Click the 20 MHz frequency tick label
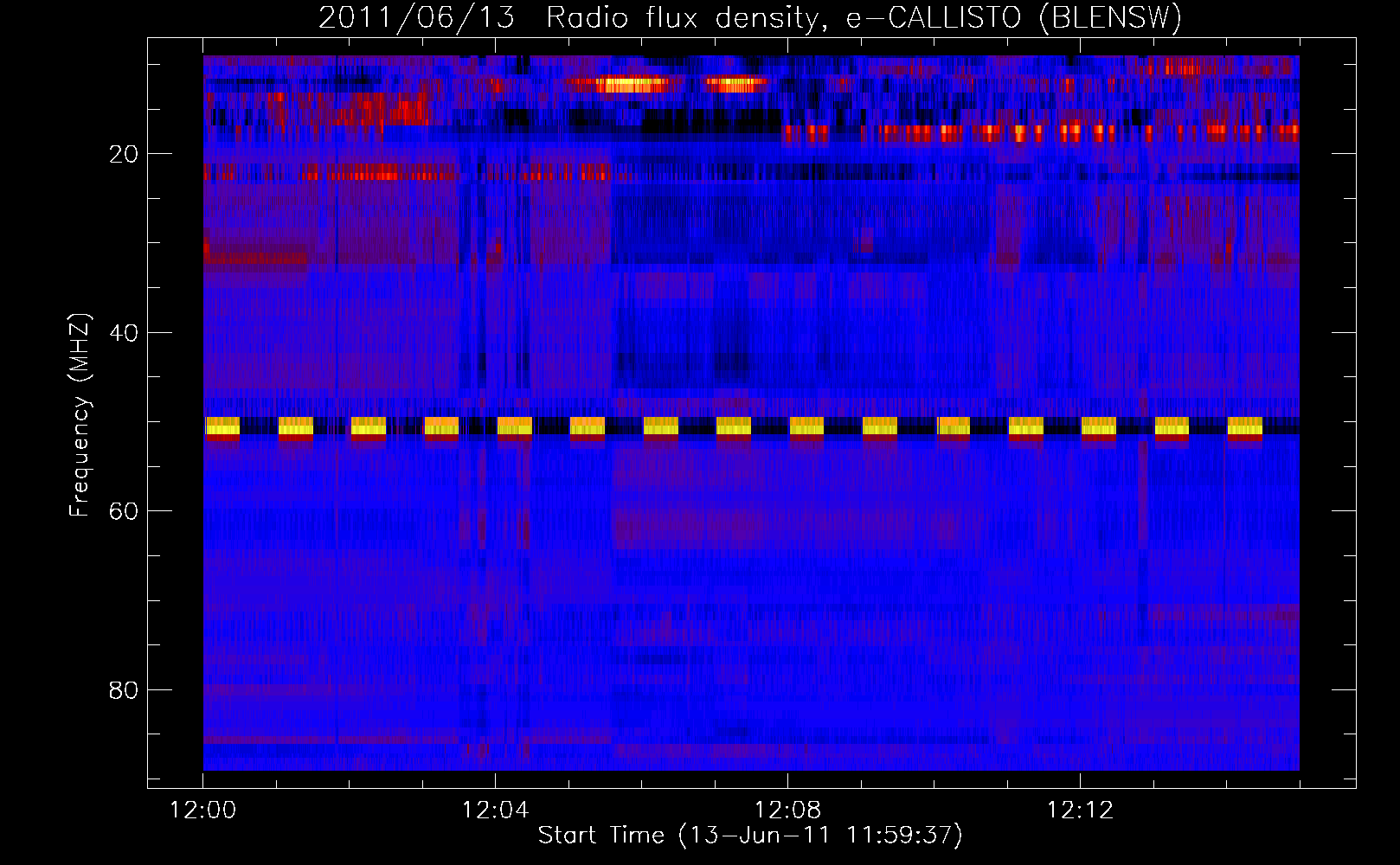 (x=124, y=154)
